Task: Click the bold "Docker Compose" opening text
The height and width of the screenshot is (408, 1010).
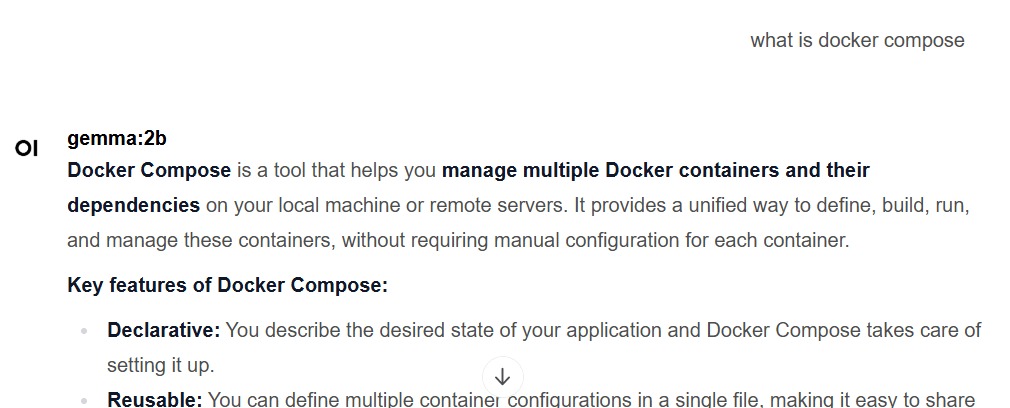Action: point(149,171)
